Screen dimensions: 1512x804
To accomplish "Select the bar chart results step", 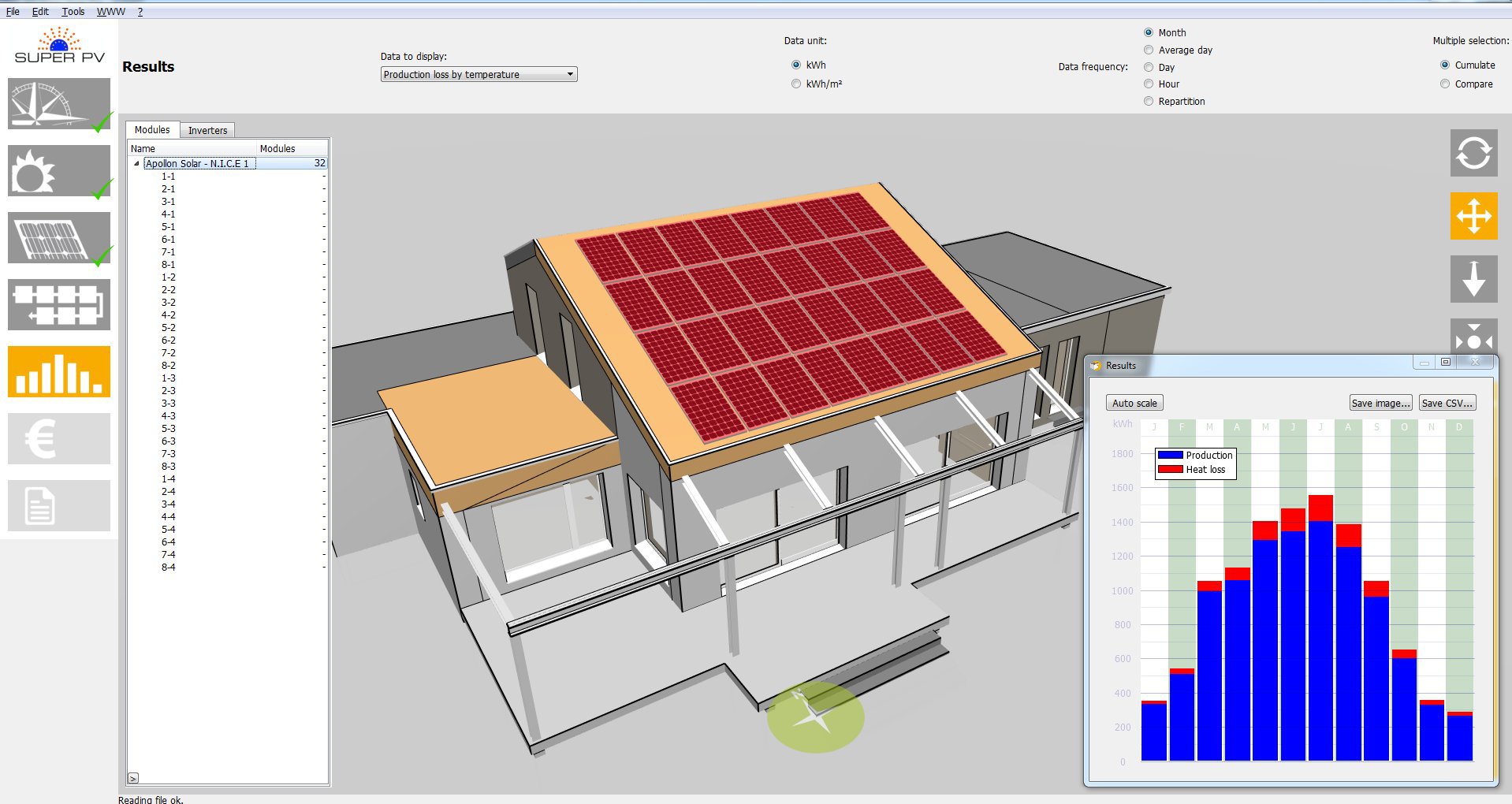I will (x=59, y=371).
